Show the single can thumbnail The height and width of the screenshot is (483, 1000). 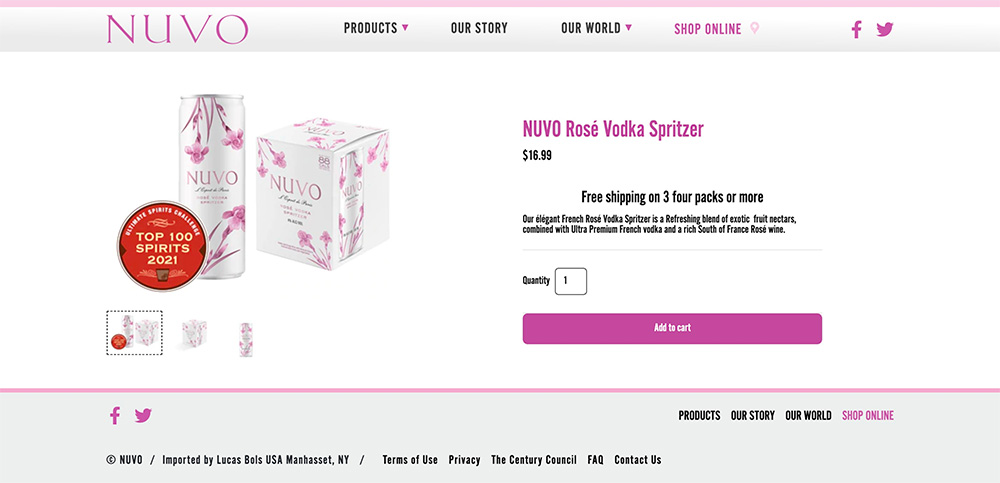click(246, 338)
